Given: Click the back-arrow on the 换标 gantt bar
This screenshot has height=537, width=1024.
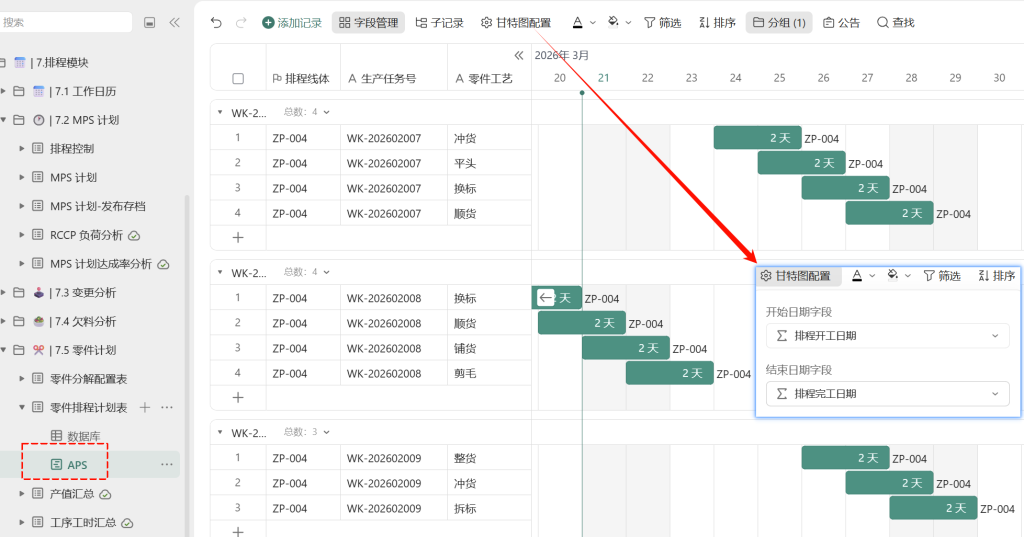Looking at the screenshot, I should tap(545, 298).
